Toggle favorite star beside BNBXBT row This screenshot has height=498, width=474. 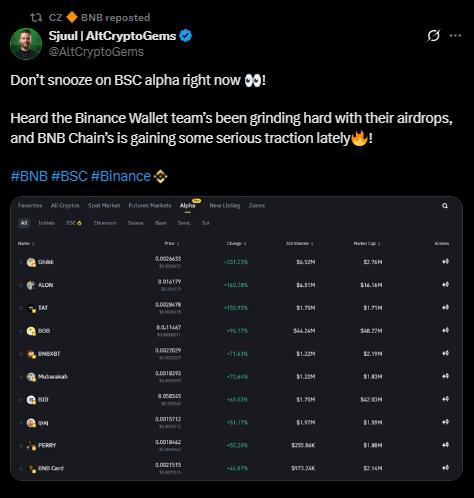tap(21, 354)
